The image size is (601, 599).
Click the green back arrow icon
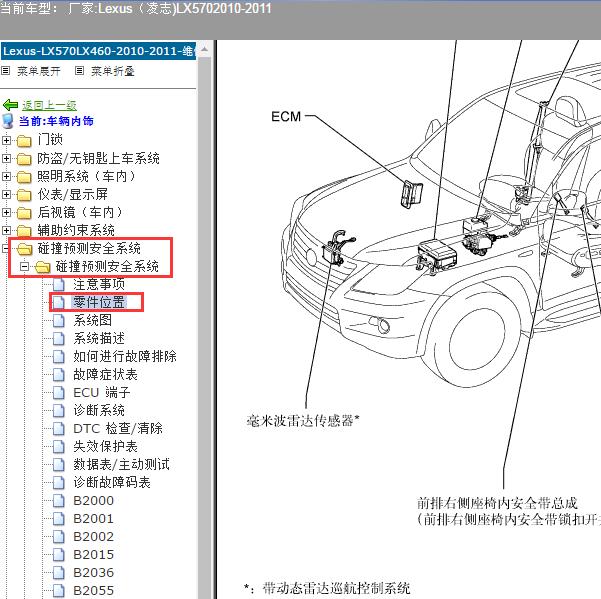point(10,105)
